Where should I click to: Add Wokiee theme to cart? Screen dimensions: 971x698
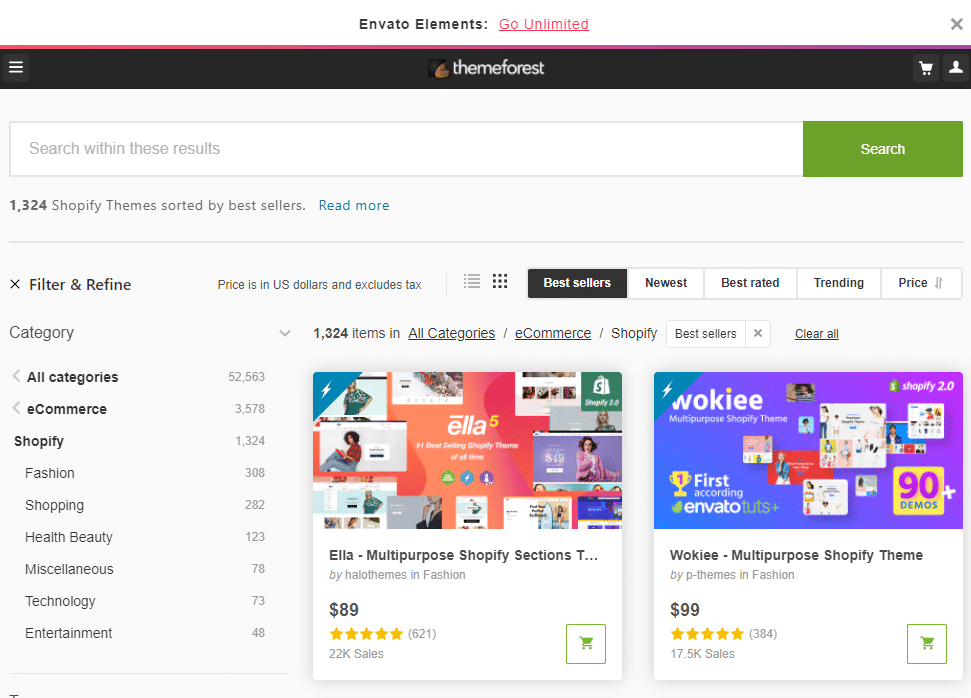[x=926, y=643]
